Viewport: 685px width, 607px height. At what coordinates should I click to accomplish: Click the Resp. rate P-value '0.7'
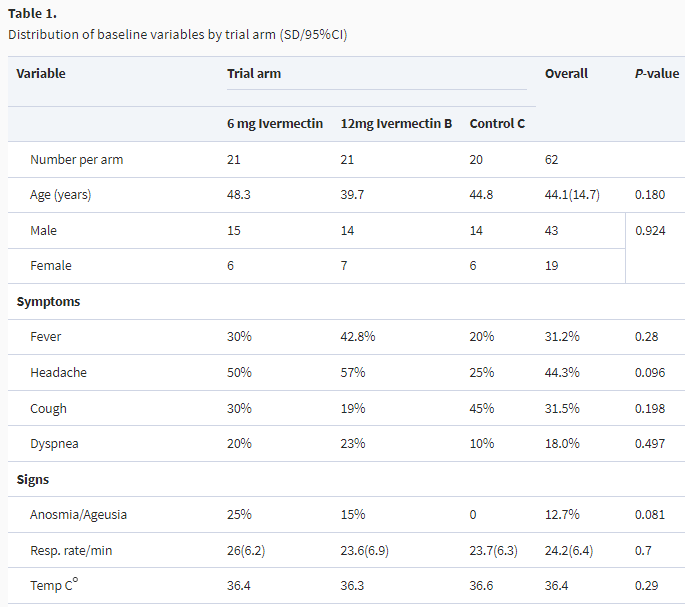(643, 551)
